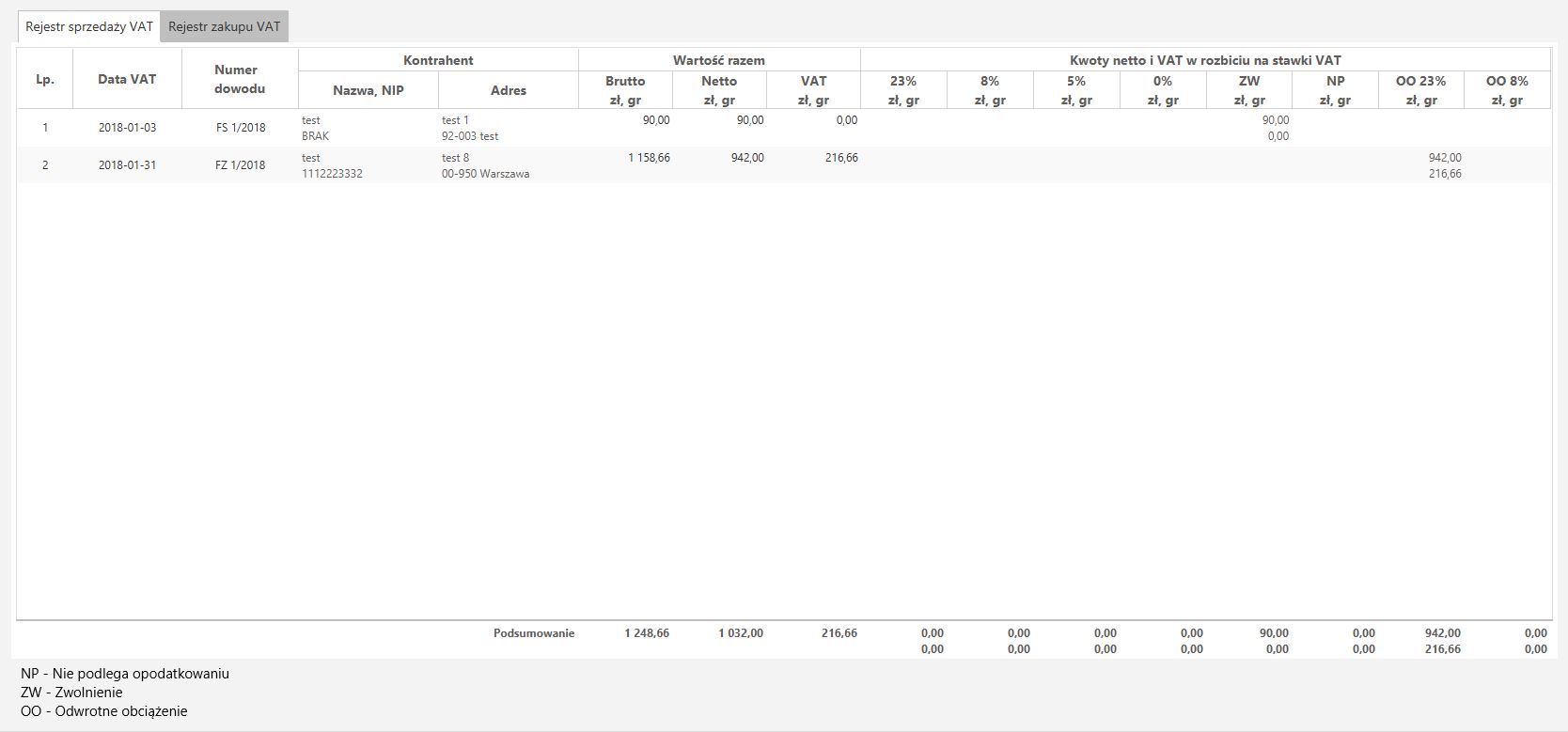Click the Adres column header

point(509,90)
